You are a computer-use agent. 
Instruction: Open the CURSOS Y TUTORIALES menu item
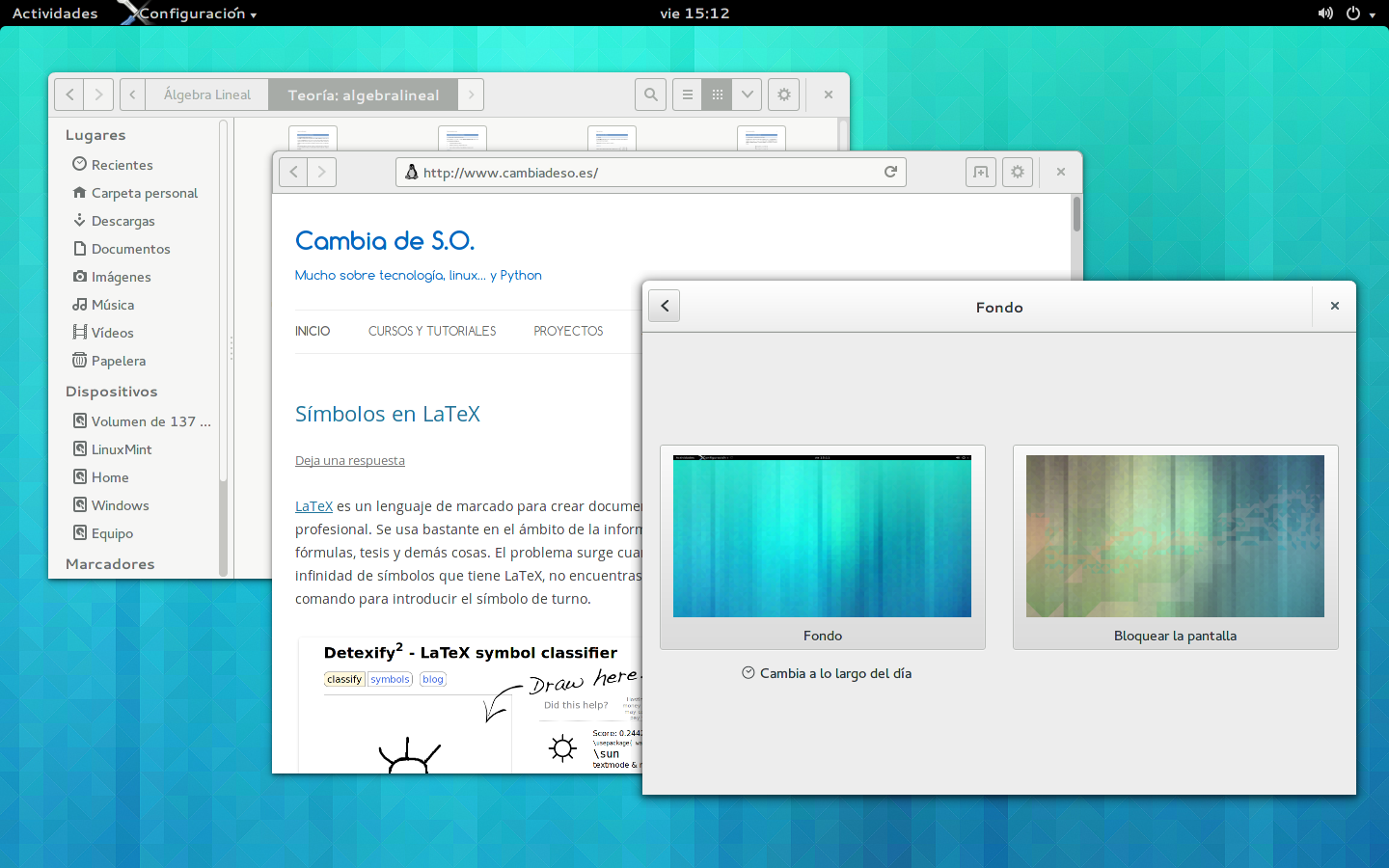[432, 331]
